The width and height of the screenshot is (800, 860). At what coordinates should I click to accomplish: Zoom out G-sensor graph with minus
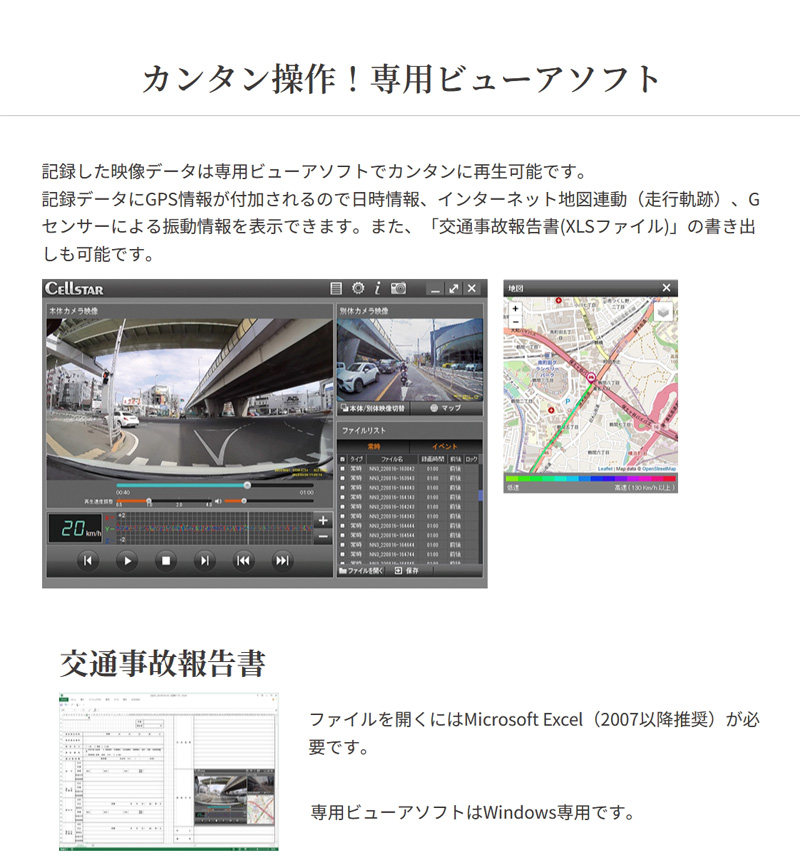coord(323,536)
